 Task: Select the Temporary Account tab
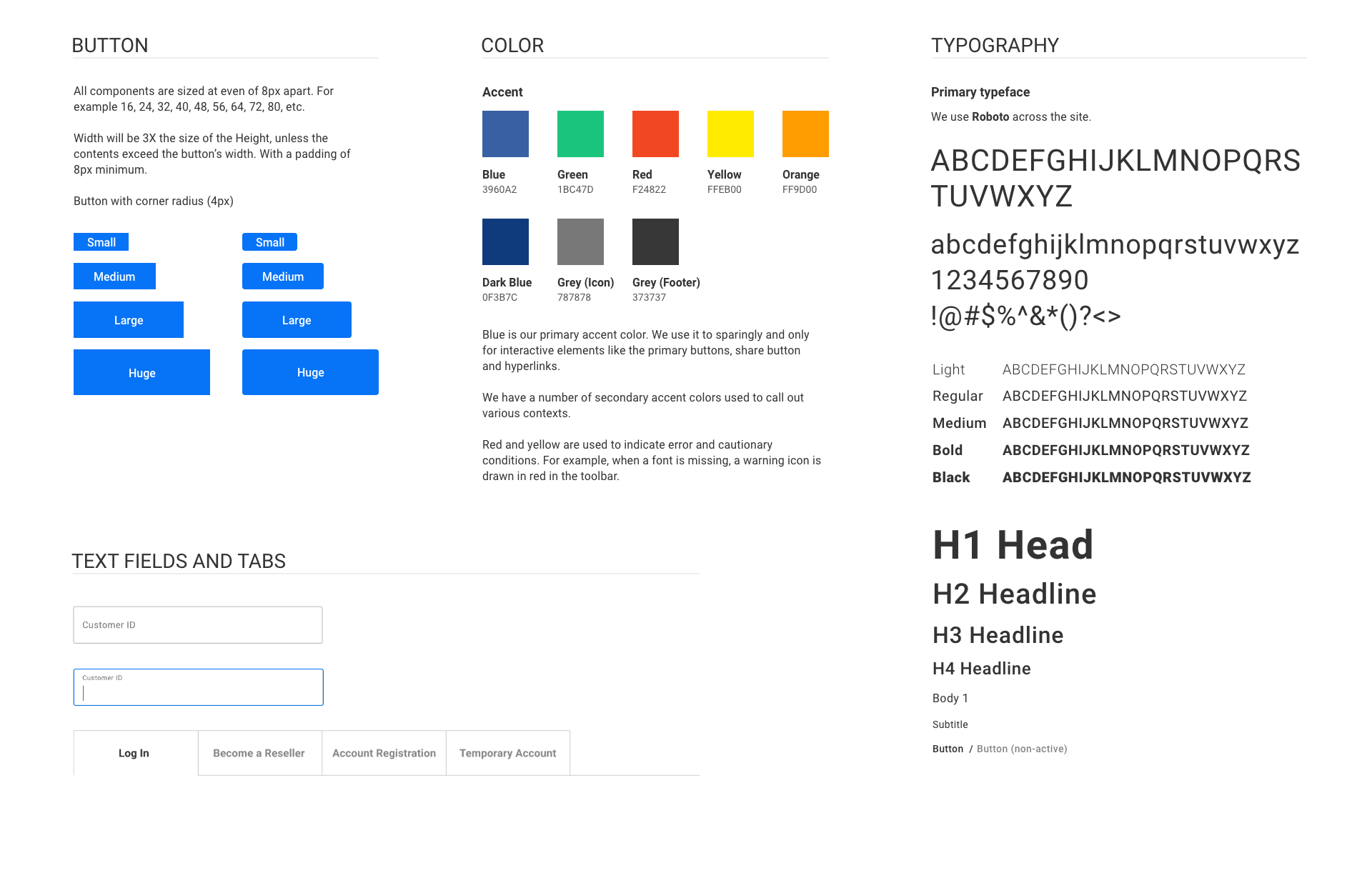click(507, 754)
